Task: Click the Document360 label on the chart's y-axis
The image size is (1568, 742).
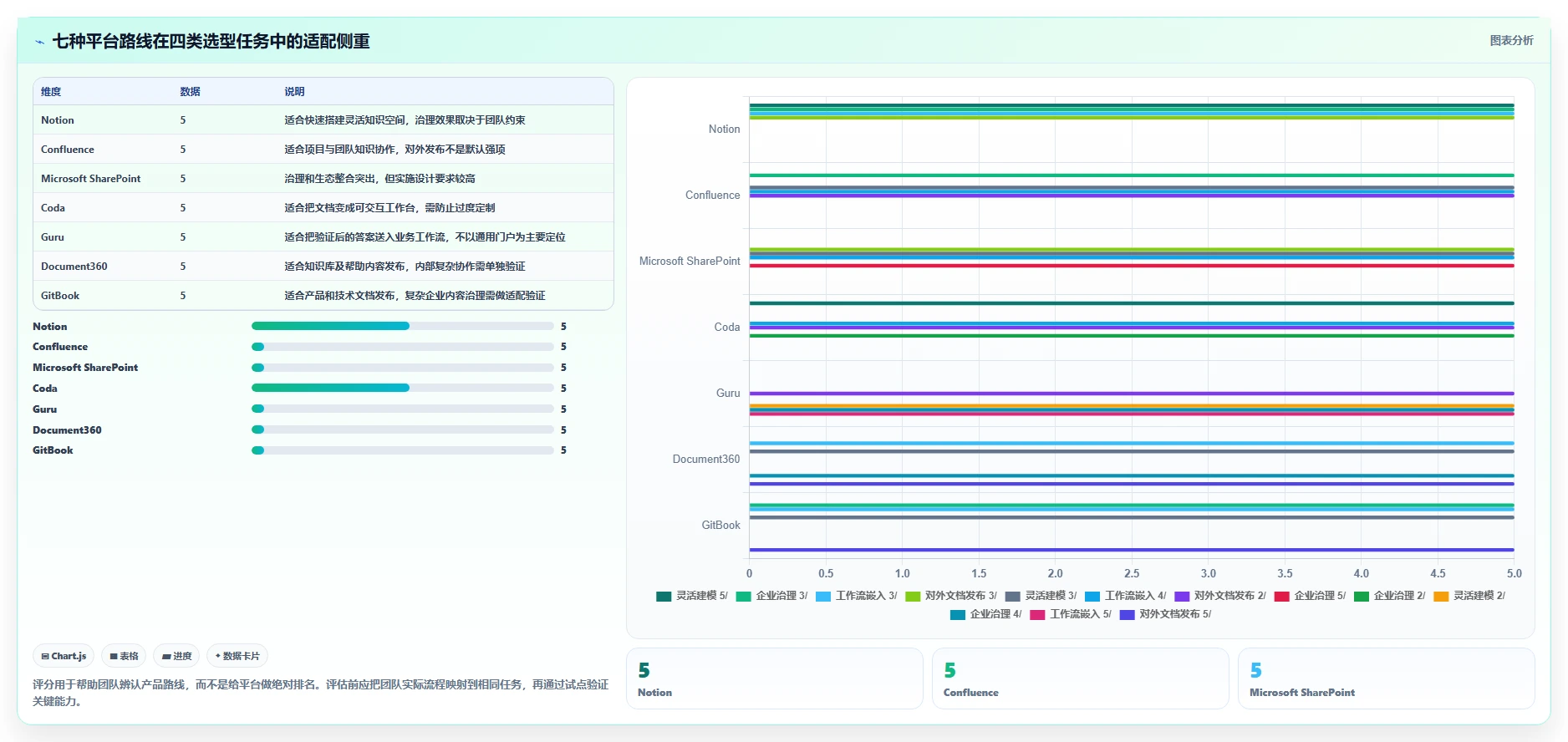Action: point(706,459)
